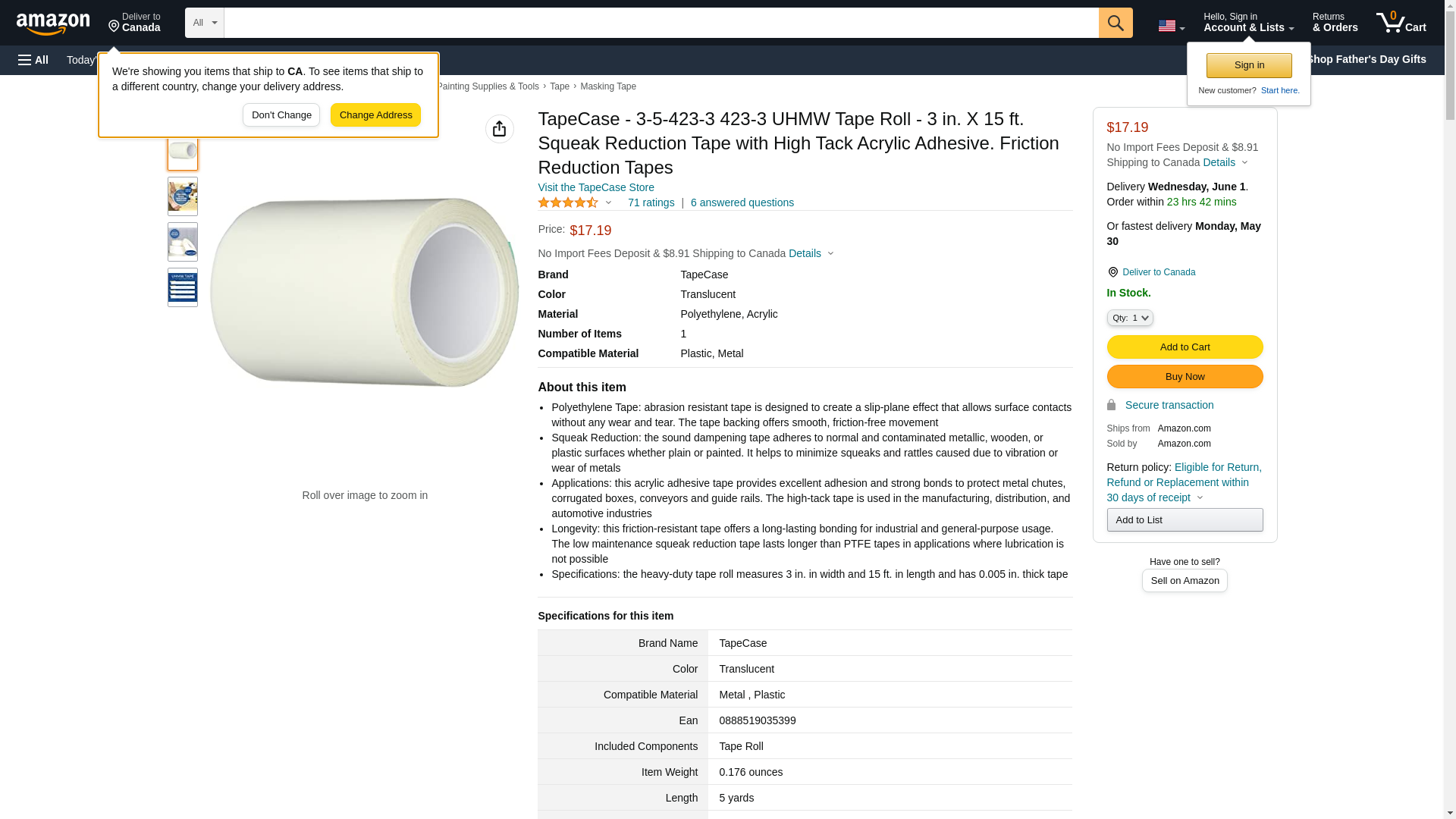Open Shop Father's Day Gifts nav item

pos(1366,59)
